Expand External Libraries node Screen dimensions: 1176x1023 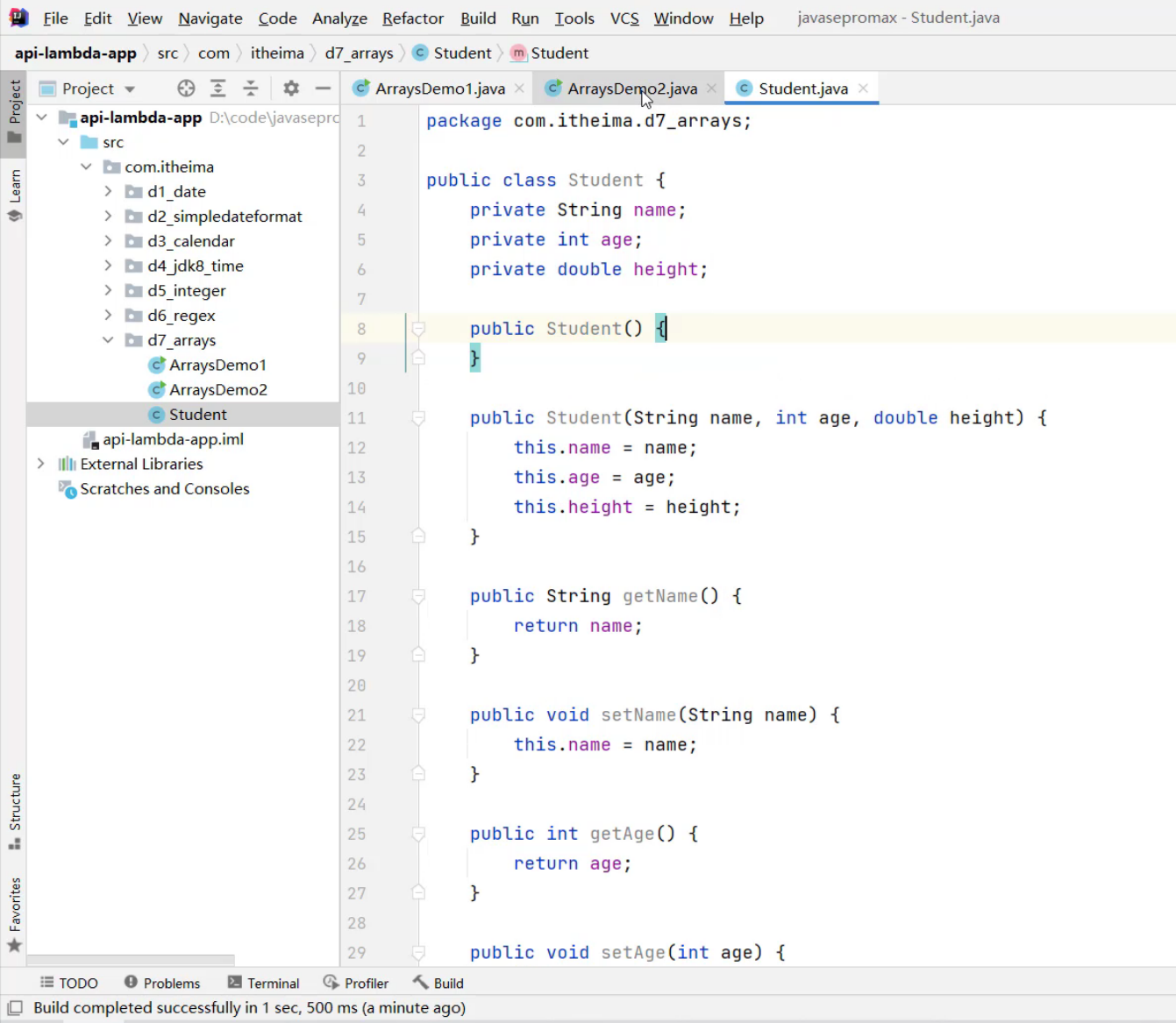[41, 464]
